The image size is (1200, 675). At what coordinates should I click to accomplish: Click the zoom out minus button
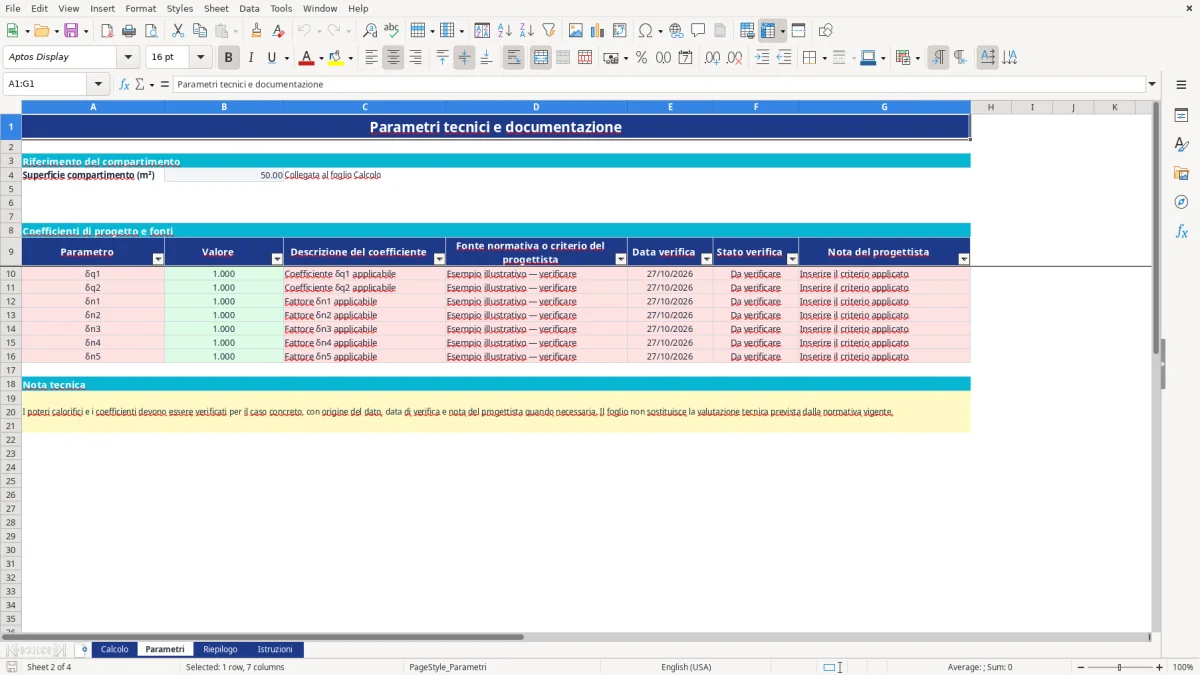click(x=1082, y=667)
